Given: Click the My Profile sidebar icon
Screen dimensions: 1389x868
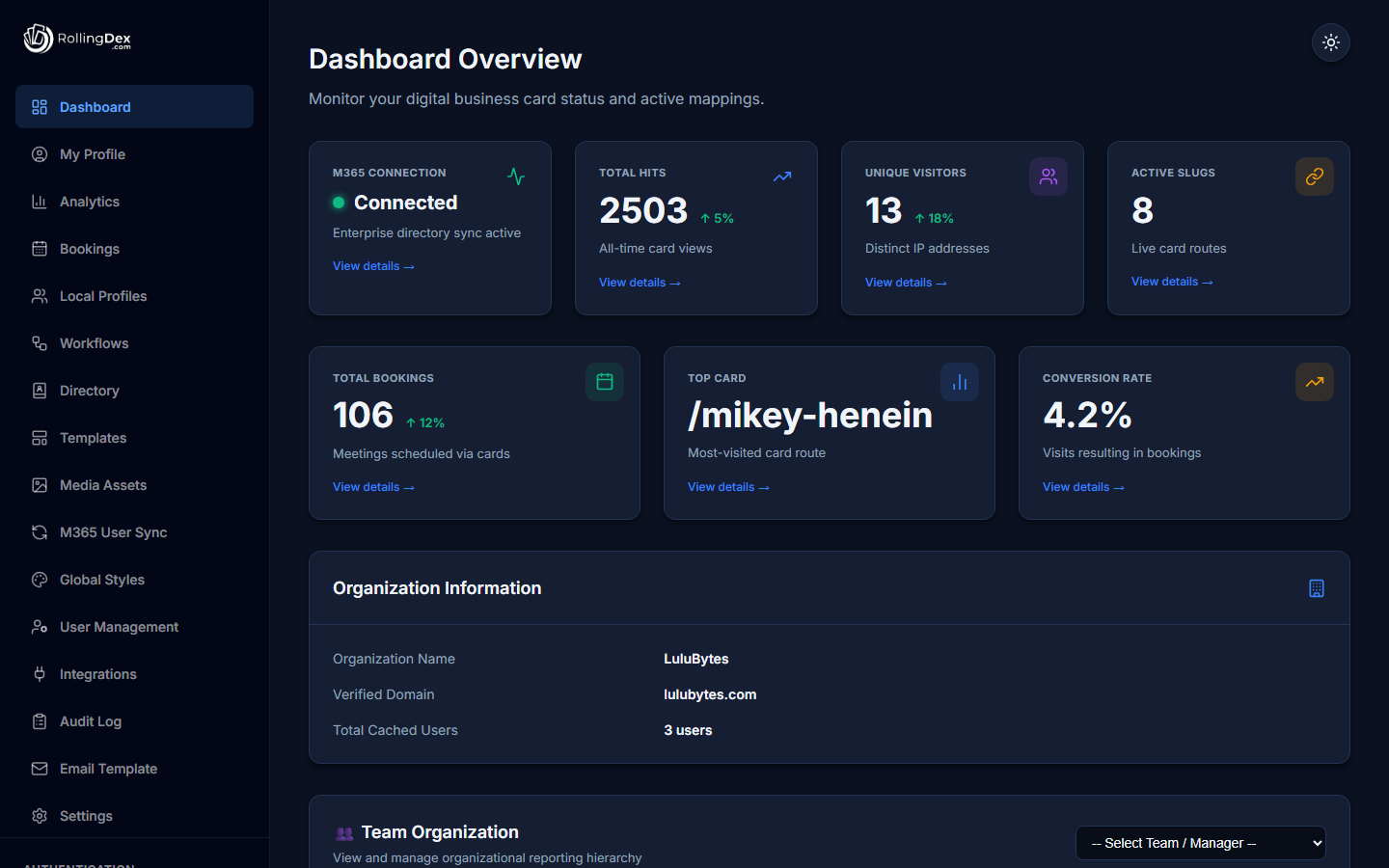Looking at the screenshot, I should [x=40, y=154].
